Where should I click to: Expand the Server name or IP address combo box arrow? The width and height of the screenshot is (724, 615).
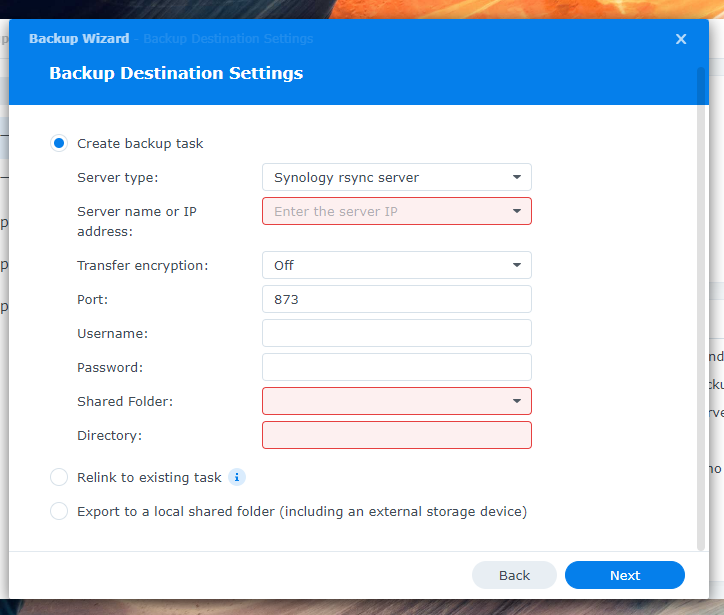click(517, 211)
